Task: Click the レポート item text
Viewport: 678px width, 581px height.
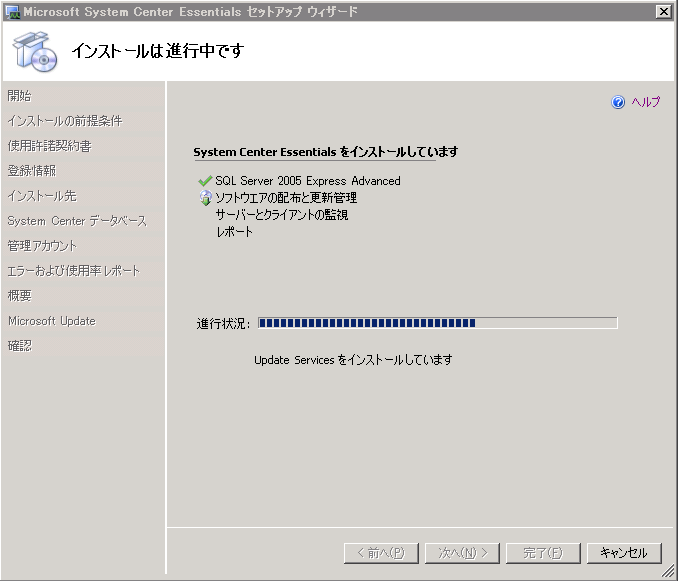Action: pos(234,231)
